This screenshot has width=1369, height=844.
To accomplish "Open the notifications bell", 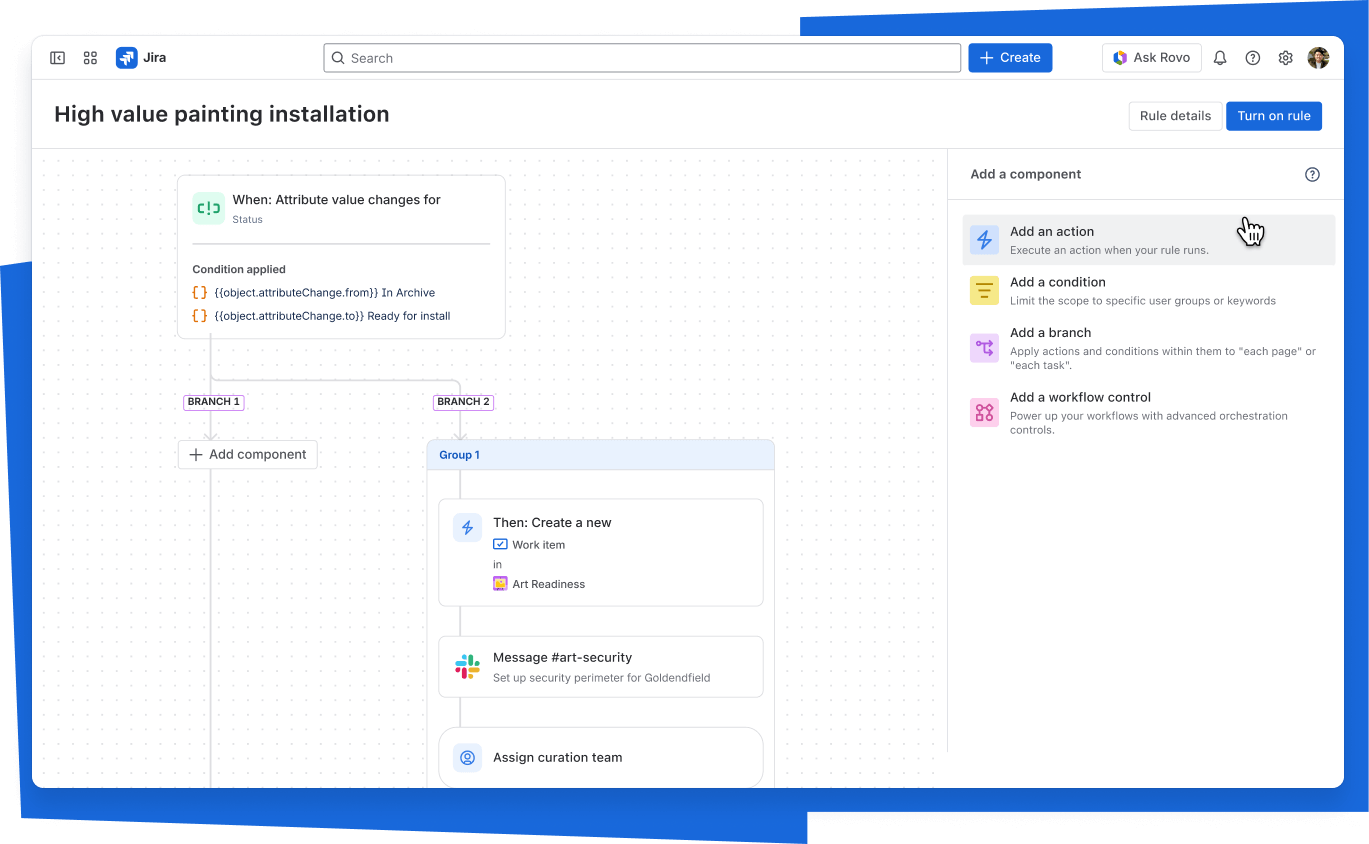I will [x=1219, y=58].
